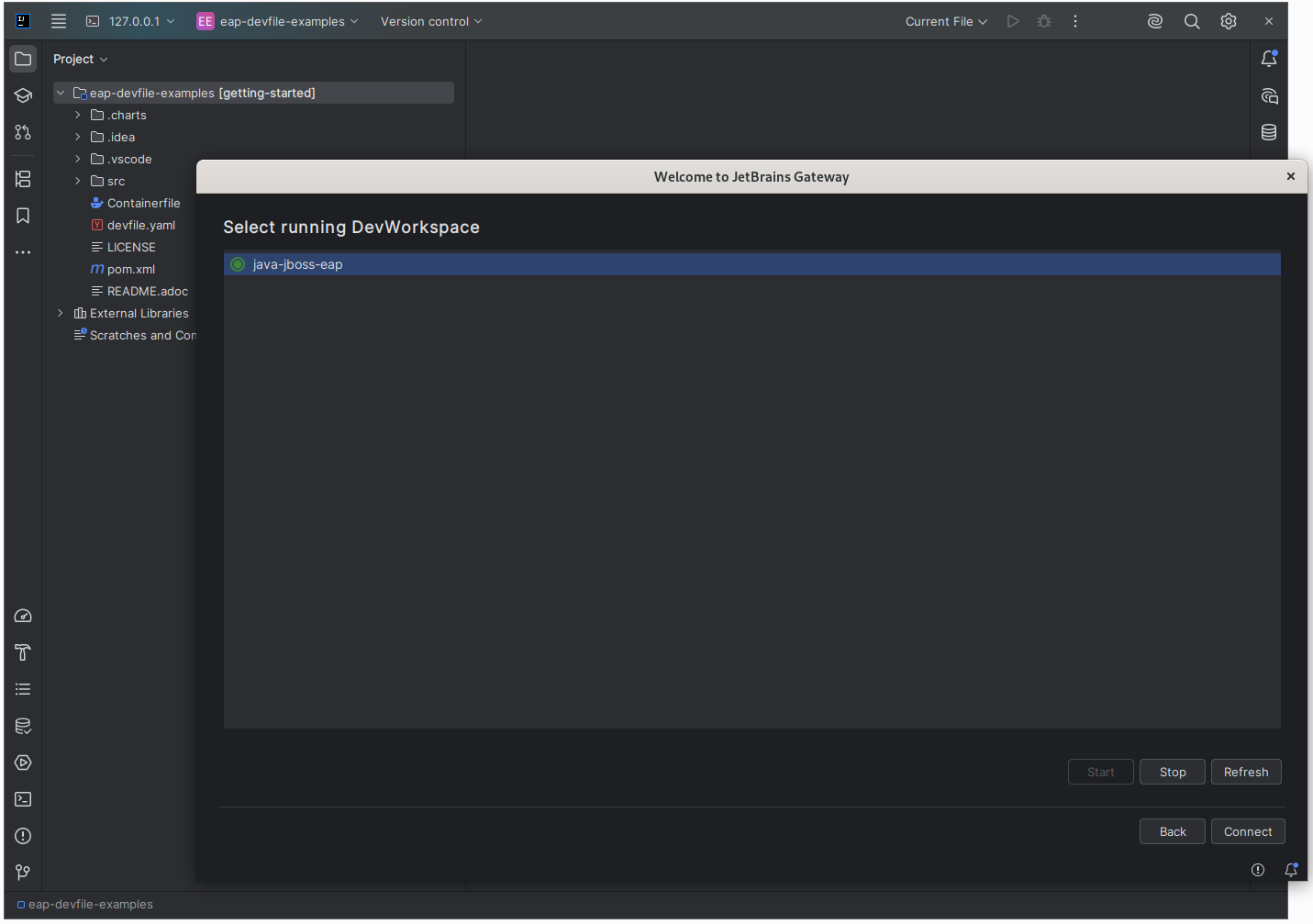Screen dimensions: 1313x924
Task: Open the Current File run configuration dropdown
Action: 946,21
